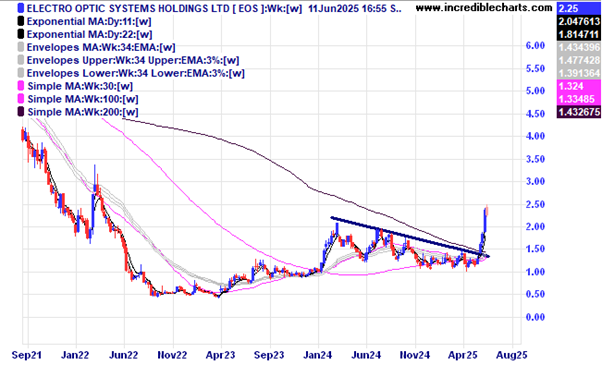Click the Apr23 date axis label

(x=220, y=355)
